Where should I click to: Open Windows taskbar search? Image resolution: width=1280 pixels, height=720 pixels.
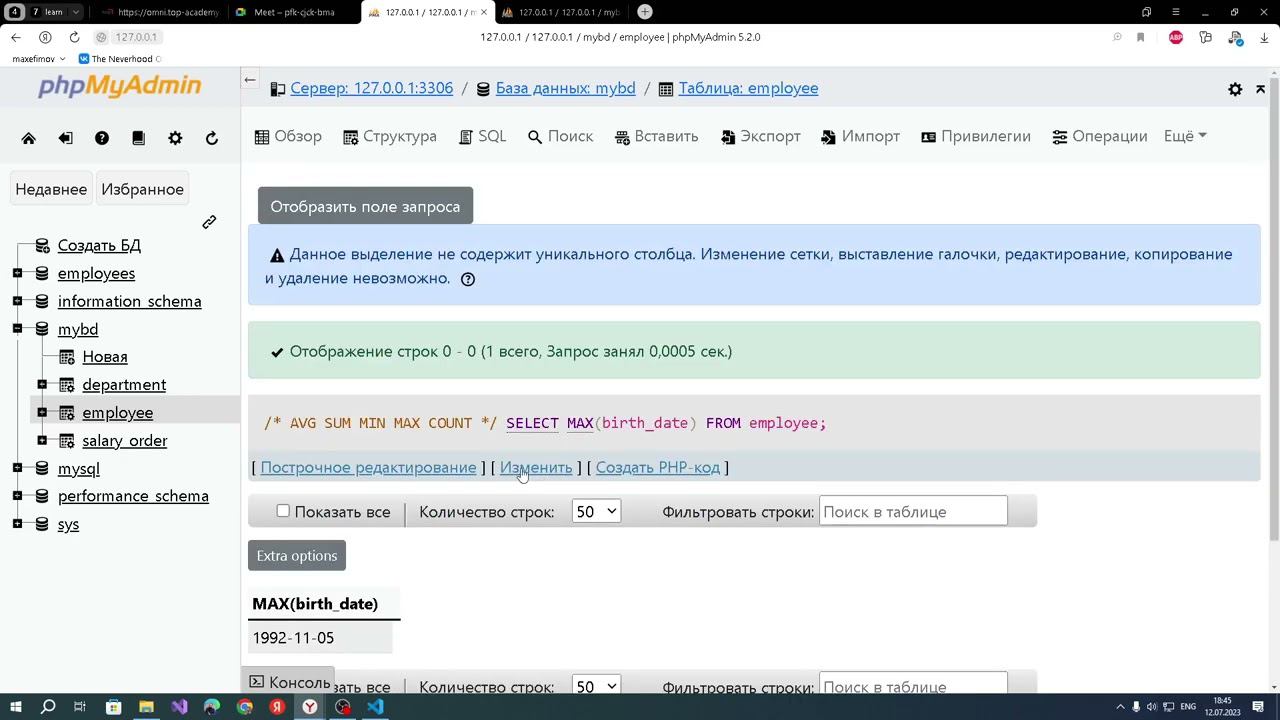pos(48,707)
